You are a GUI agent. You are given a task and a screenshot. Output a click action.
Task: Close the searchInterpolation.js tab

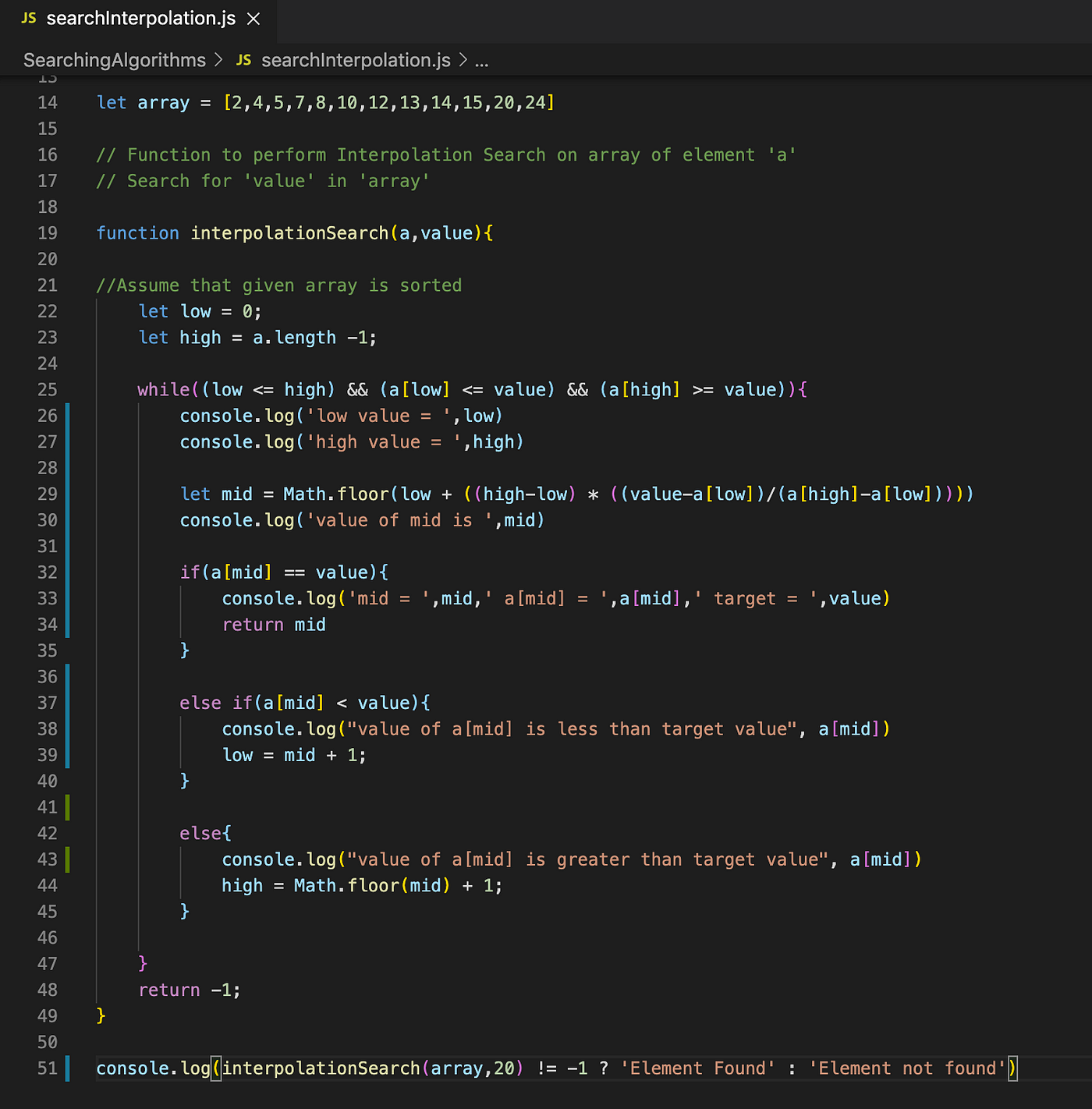(253, 19)
